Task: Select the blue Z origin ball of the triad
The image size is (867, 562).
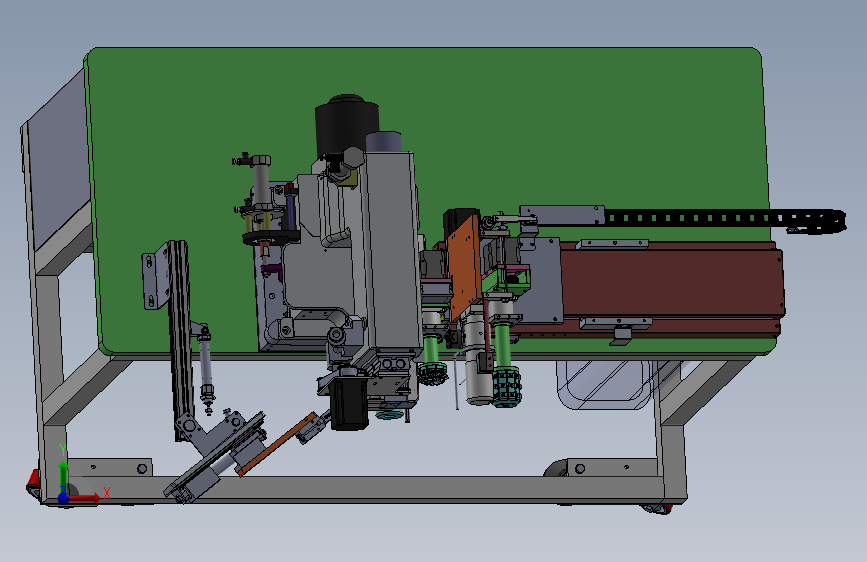Action: [64, 498]
